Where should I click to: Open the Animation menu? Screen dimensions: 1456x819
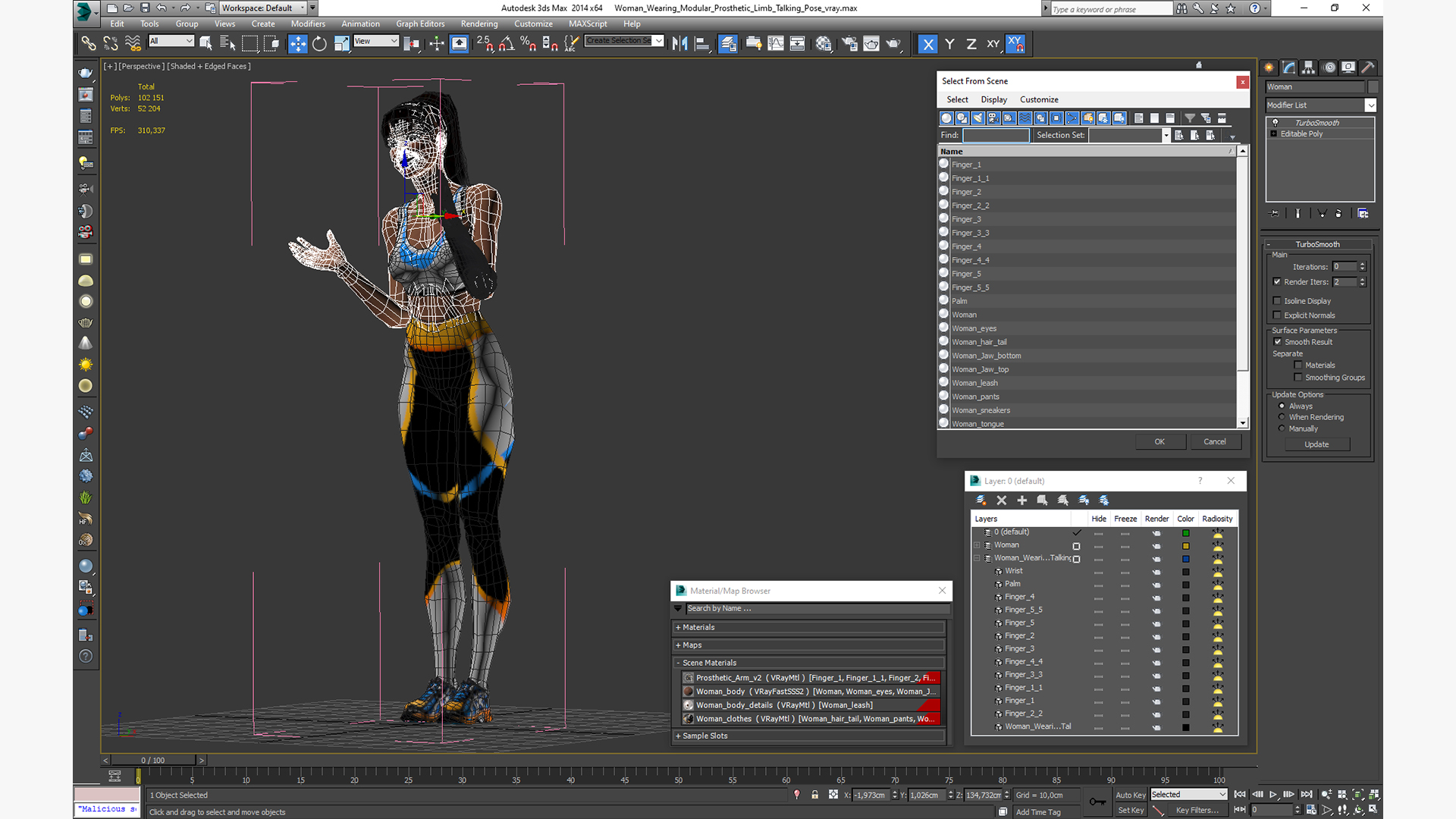tap(360, 24)
